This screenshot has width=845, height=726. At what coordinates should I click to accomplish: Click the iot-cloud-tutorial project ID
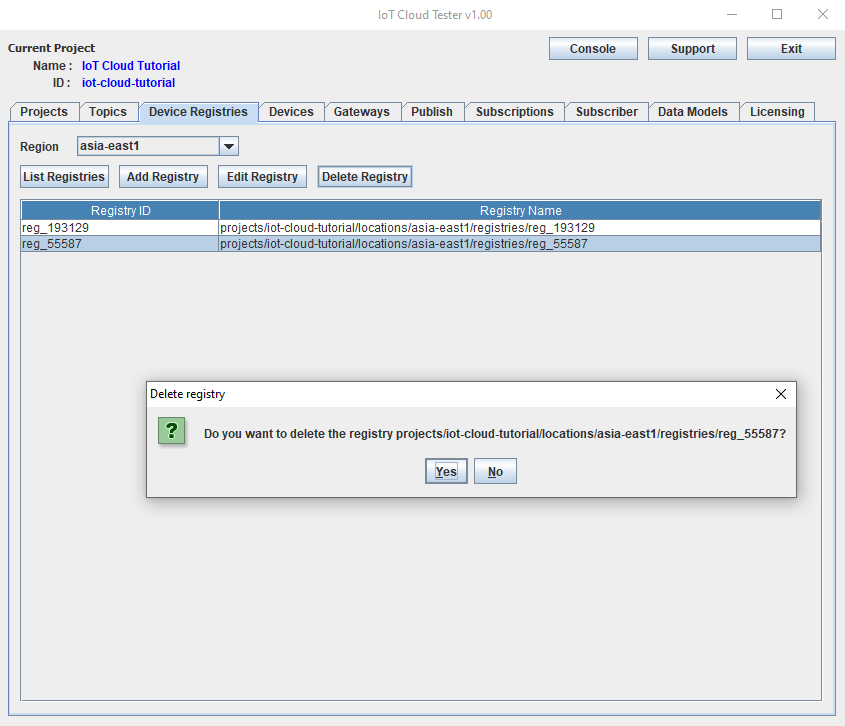[128, 83]
